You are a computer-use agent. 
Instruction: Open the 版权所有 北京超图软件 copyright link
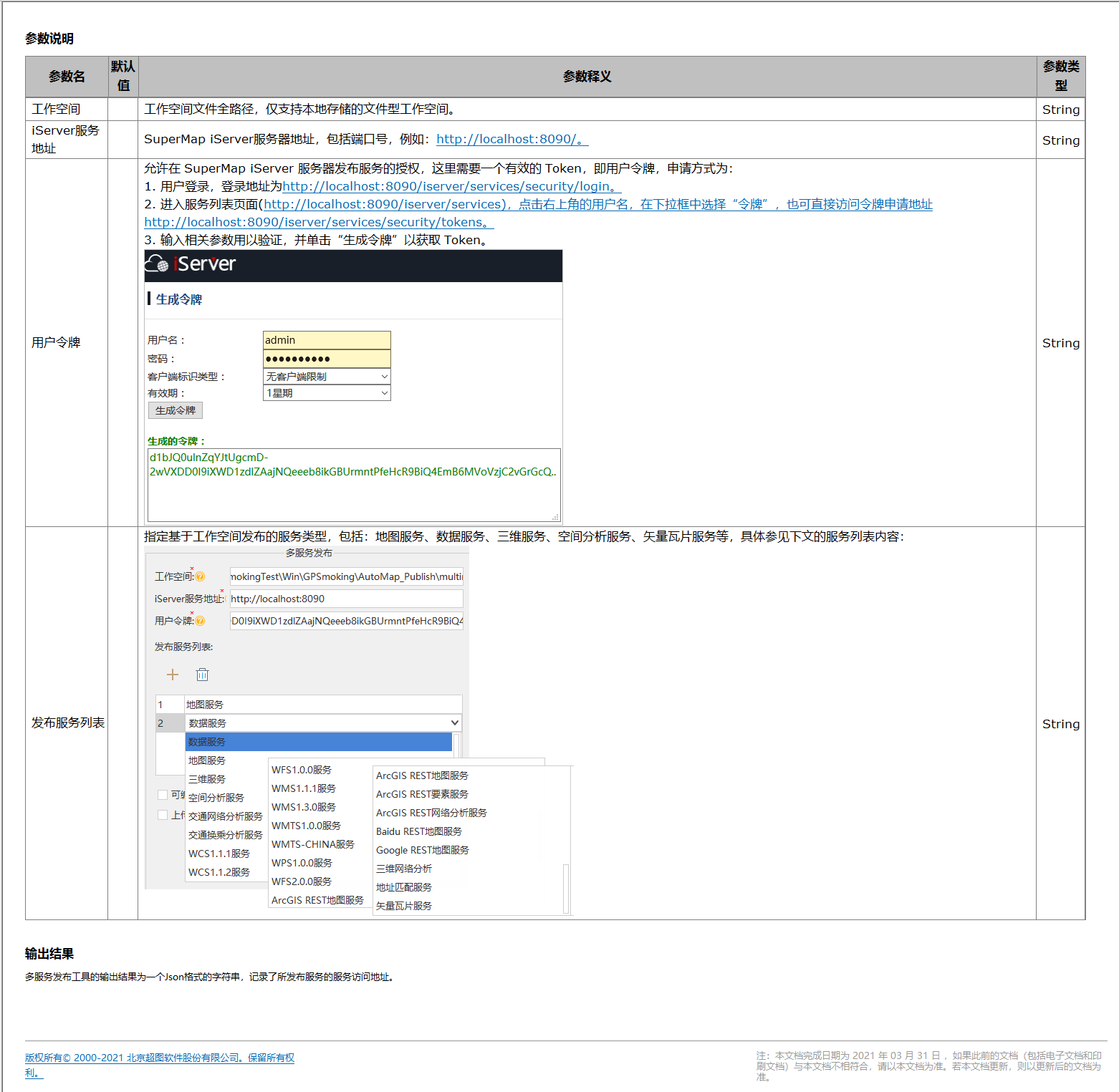click(x=160, y=1065)
